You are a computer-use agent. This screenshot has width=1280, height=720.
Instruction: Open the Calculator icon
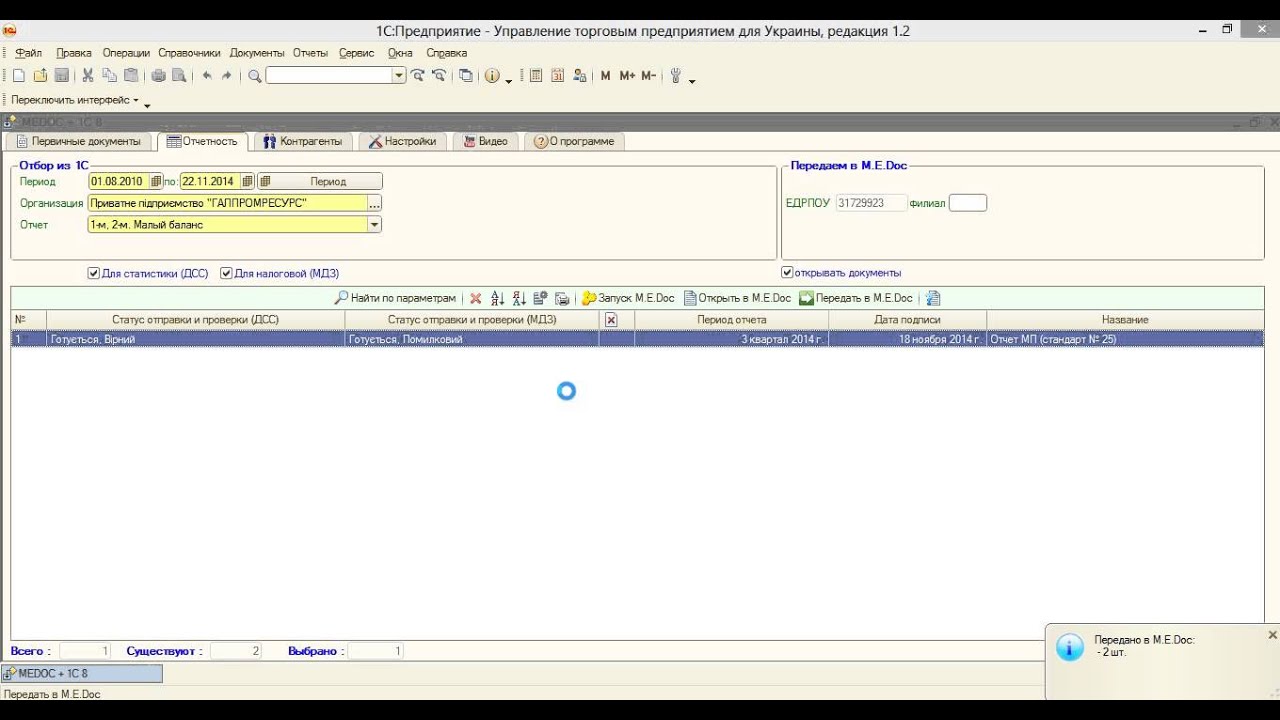click(x=536, y=76)
